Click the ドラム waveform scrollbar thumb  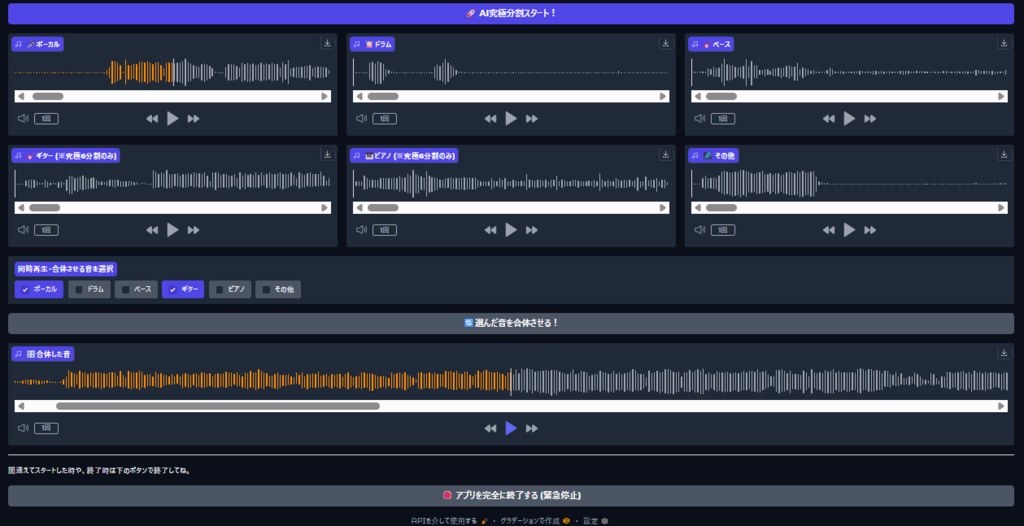383,96
